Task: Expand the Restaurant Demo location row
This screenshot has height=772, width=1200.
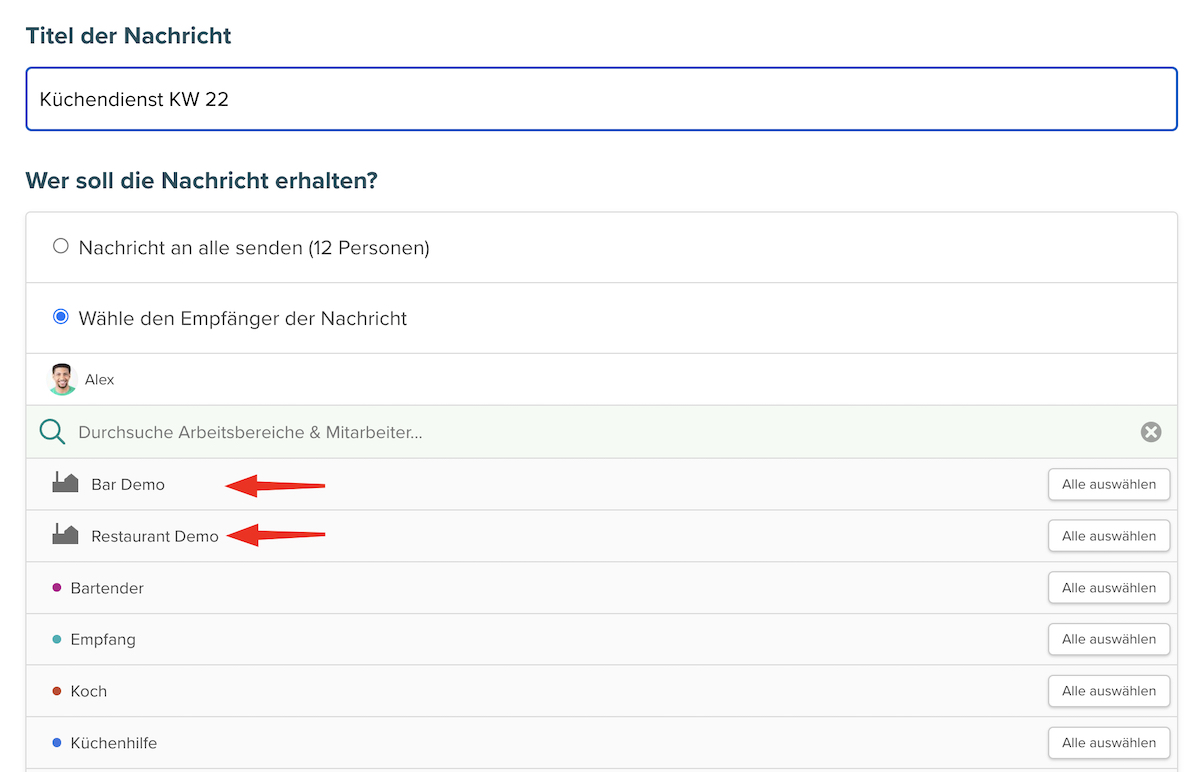Action: coord(155,536)
